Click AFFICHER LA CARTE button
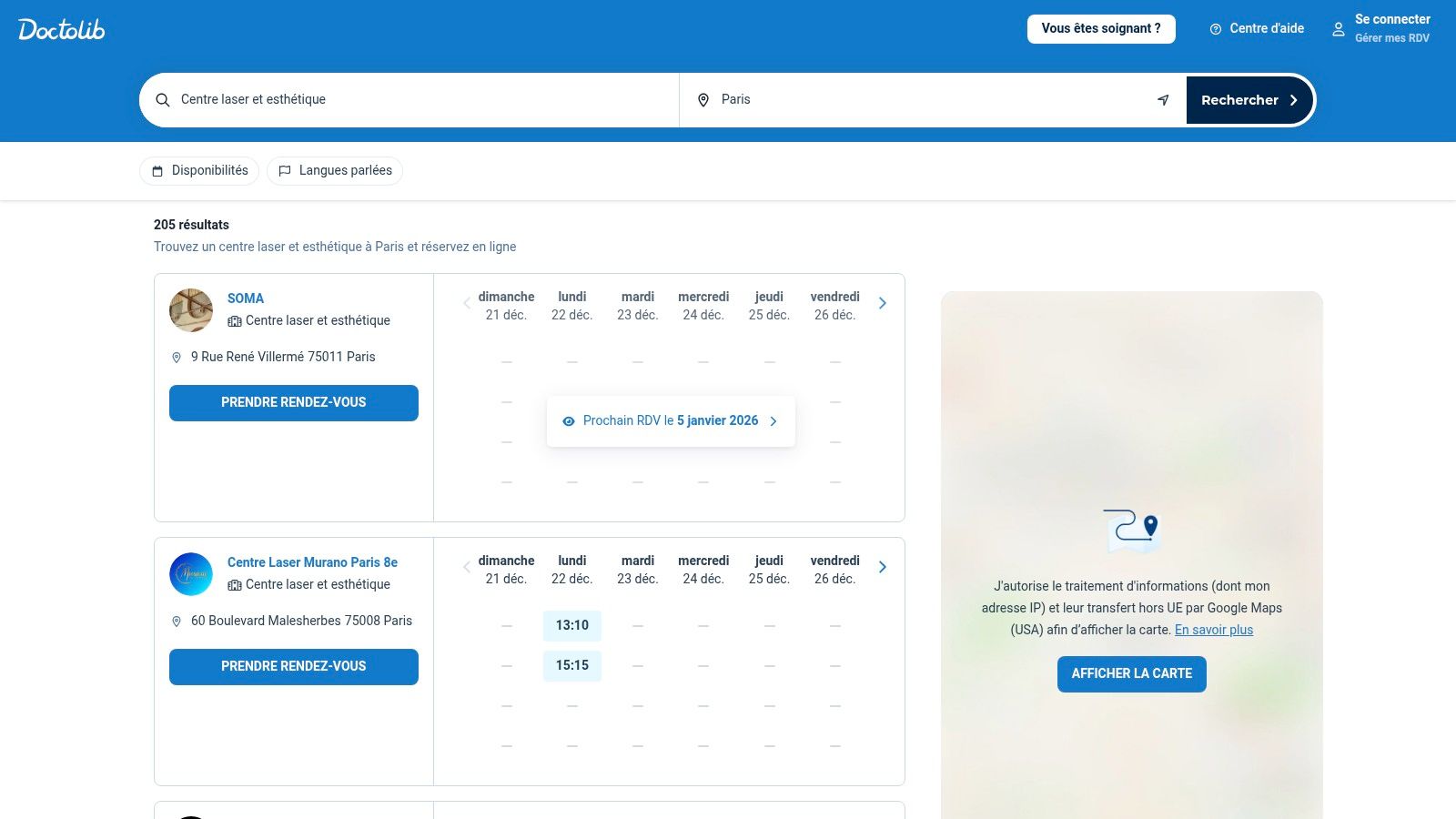Screen dimensions: 1456x819 [1132, 674]
